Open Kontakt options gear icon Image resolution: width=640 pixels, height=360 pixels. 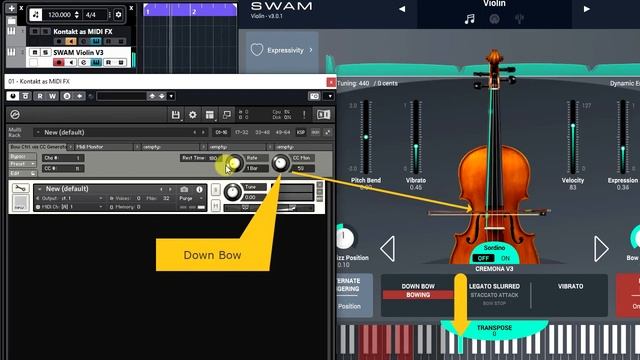point(193,115)
